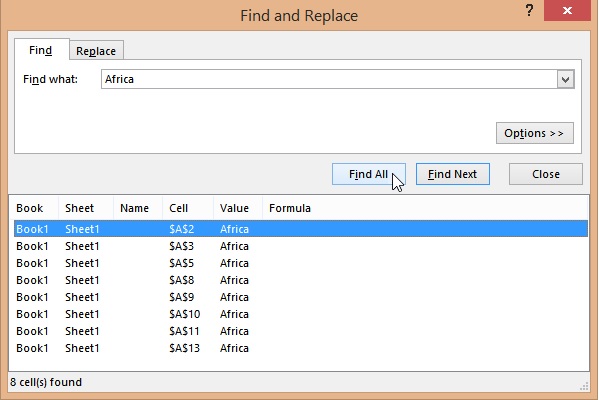
Task: Click the Find All button
Action: pos(369,174)
